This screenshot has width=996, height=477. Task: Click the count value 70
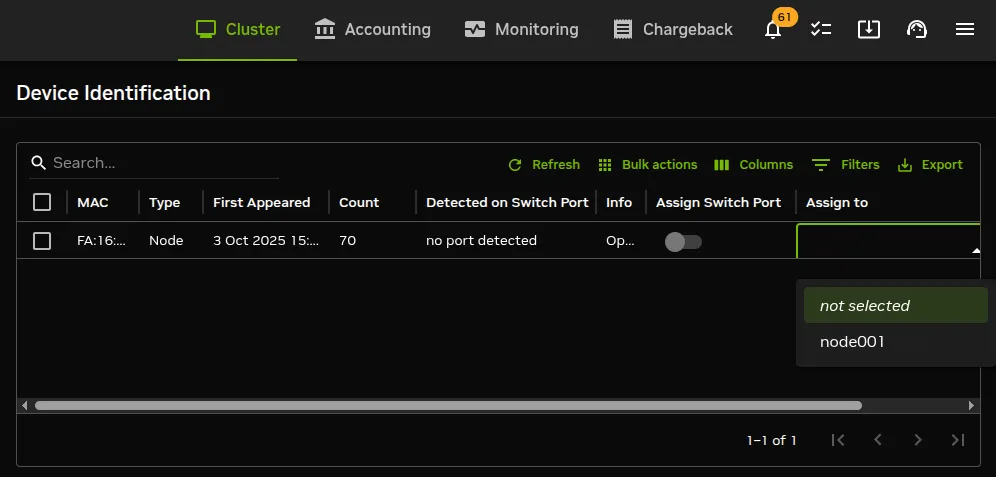click(x=347, y=241)
